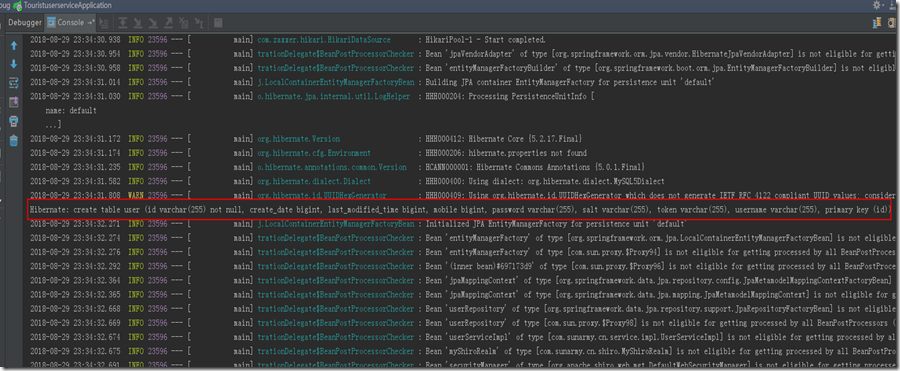The height and width of the screenshot is (371, 900).
Task: Click logger name org.hibernate.Version
Action: click(298, 139)
